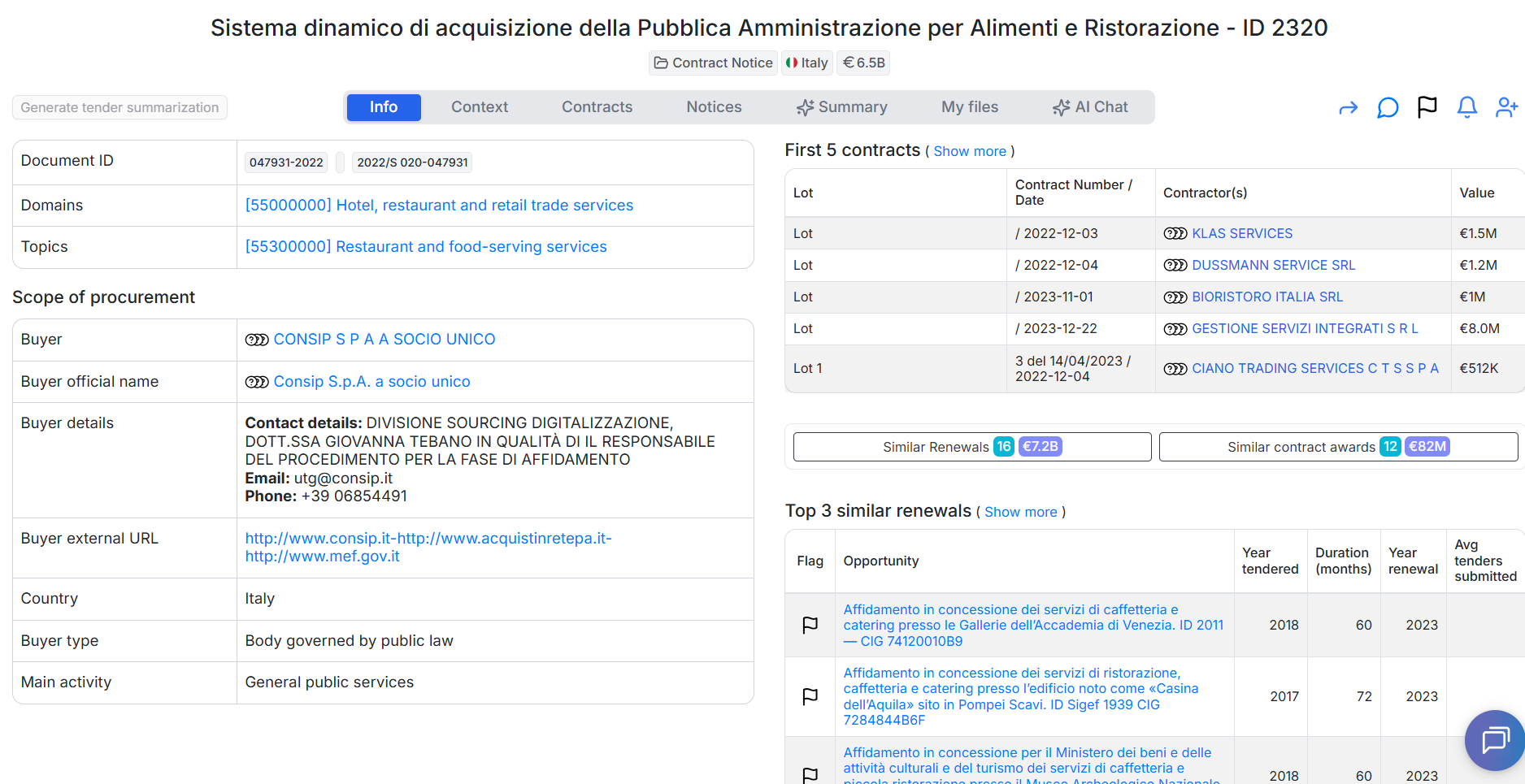
Task: Click the €6.5B value badge
Action: pos(863,63)
